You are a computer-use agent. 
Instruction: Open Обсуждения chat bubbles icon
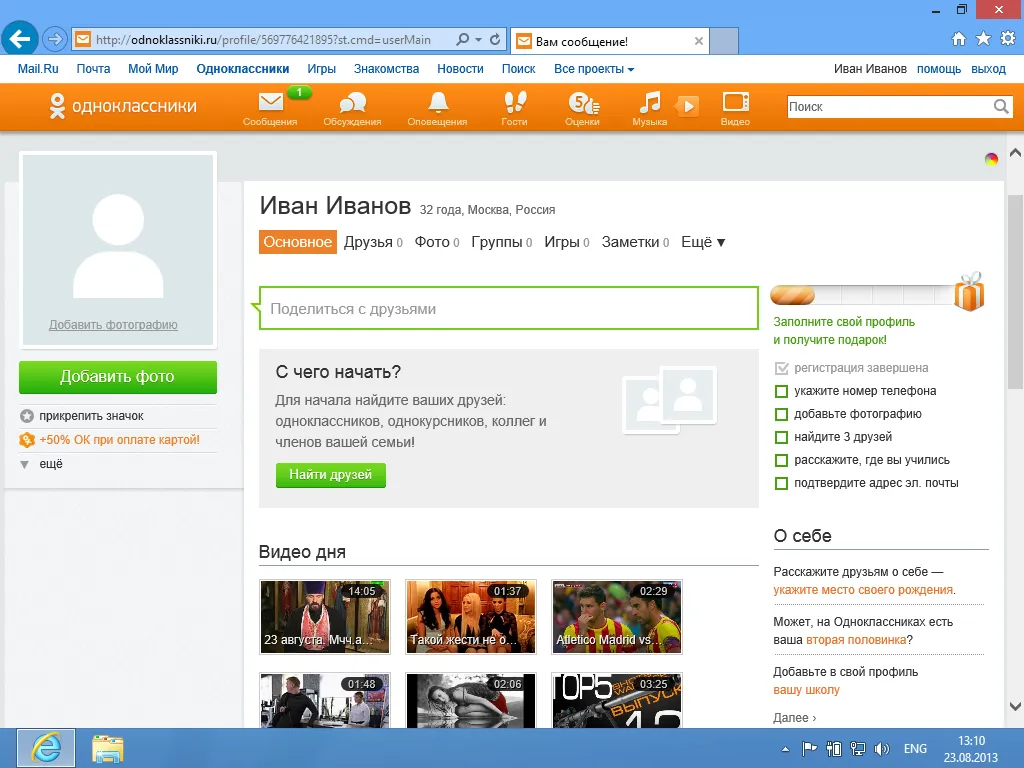[353, 103]
